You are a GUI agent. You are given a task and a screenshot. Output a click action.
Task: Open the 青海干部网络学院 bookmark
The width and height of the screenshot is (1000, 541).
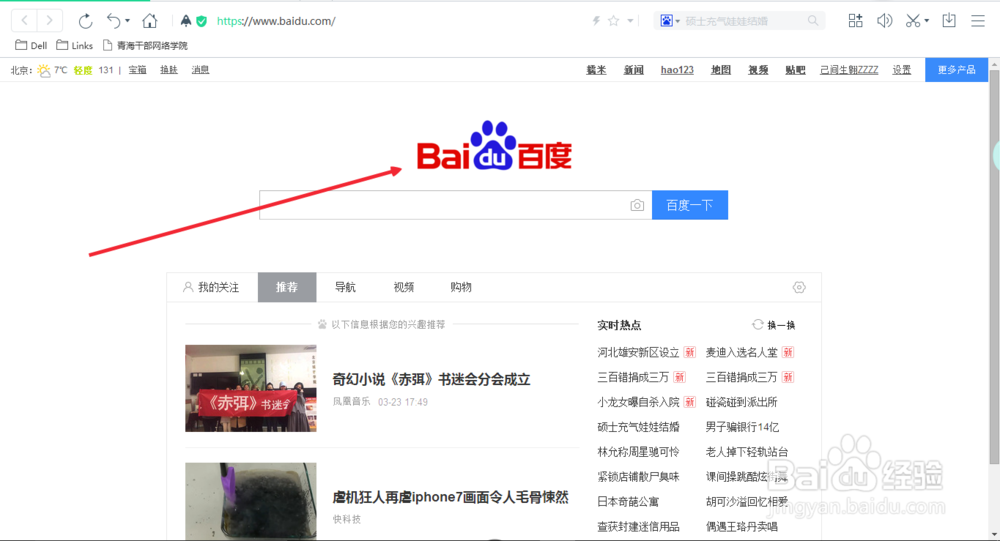click(x=145, y=45)
